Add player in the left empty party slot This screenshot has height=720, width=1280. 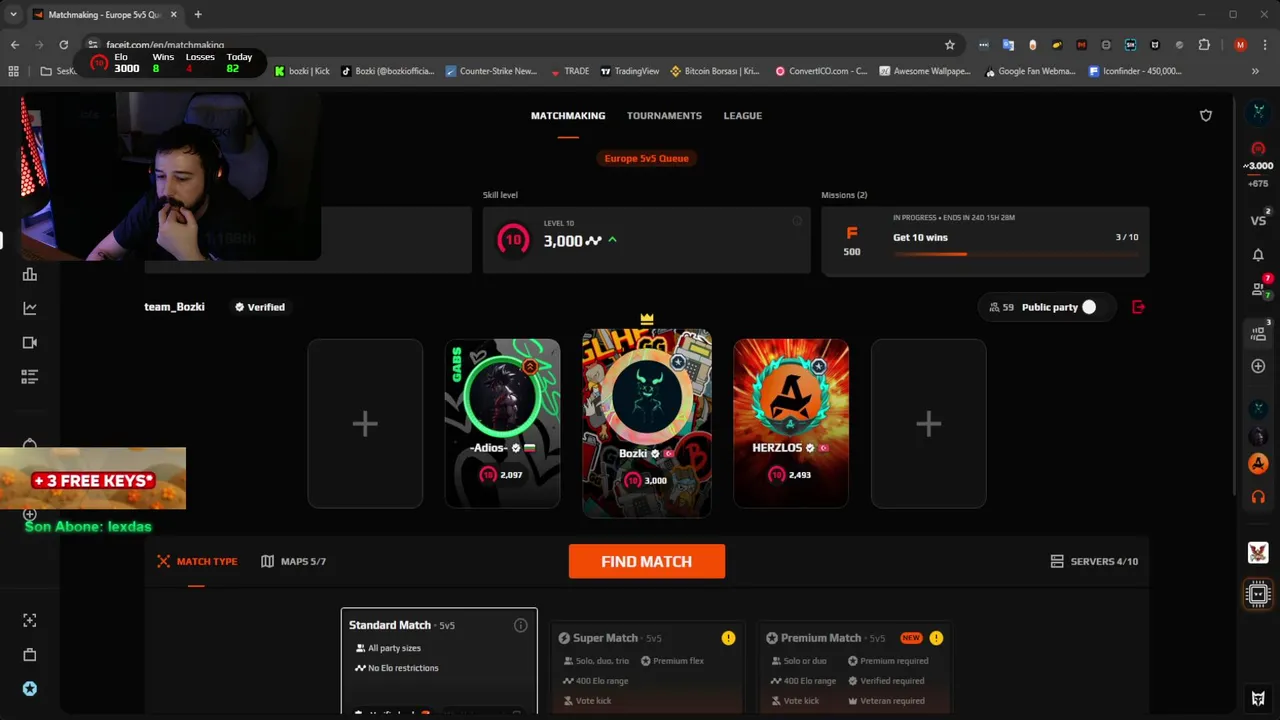365,424
